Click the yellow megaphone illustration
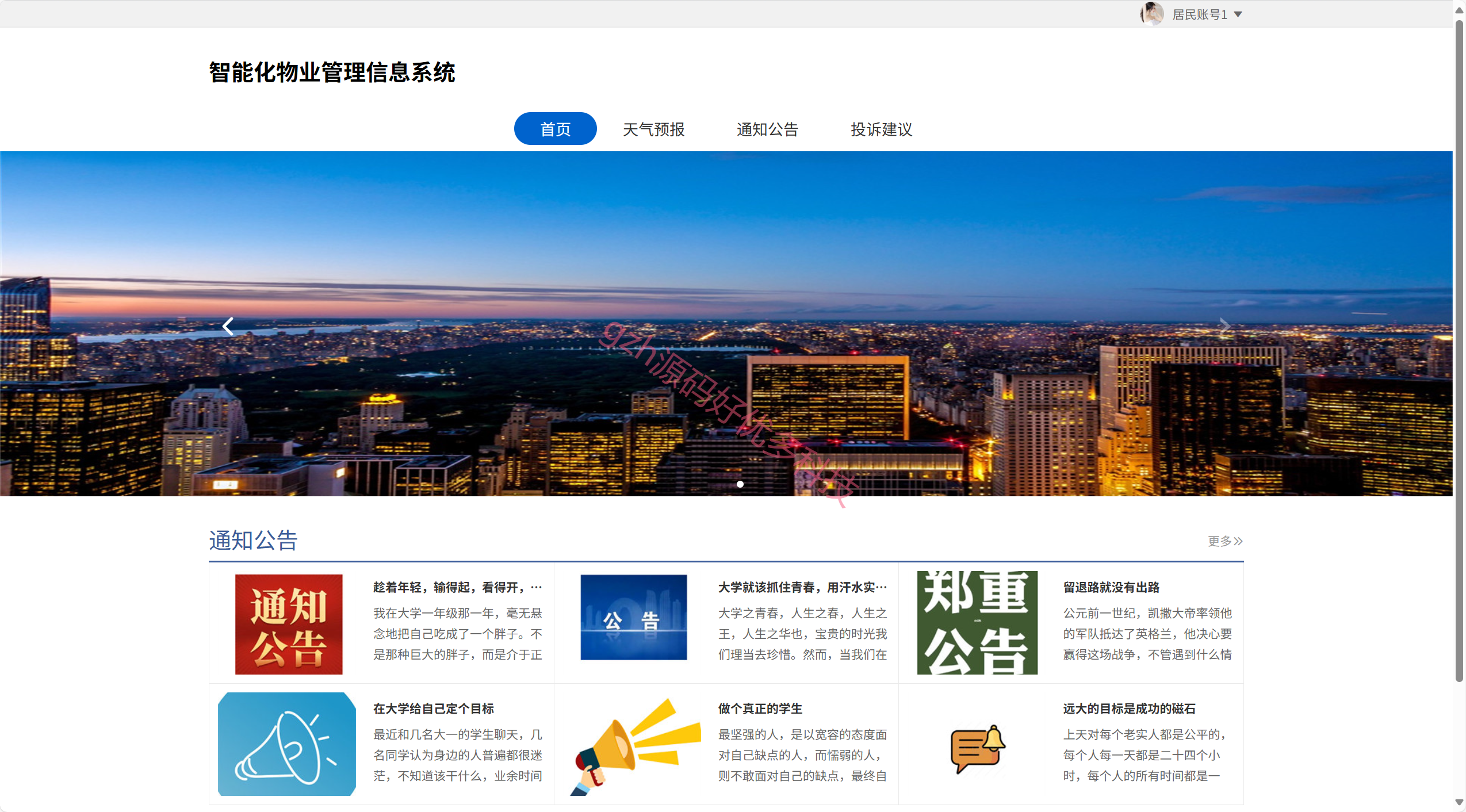The image size is (1466, 812). point(634,746)
